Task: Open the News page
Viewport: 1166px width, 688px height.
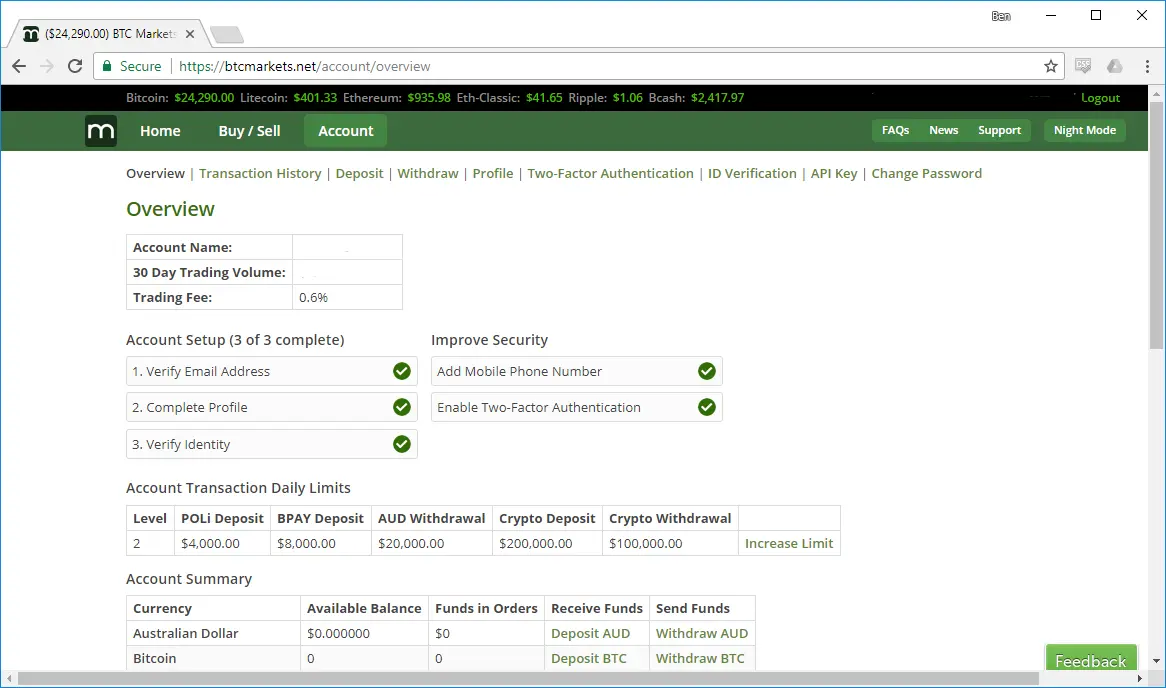Action: pos(944,130)
